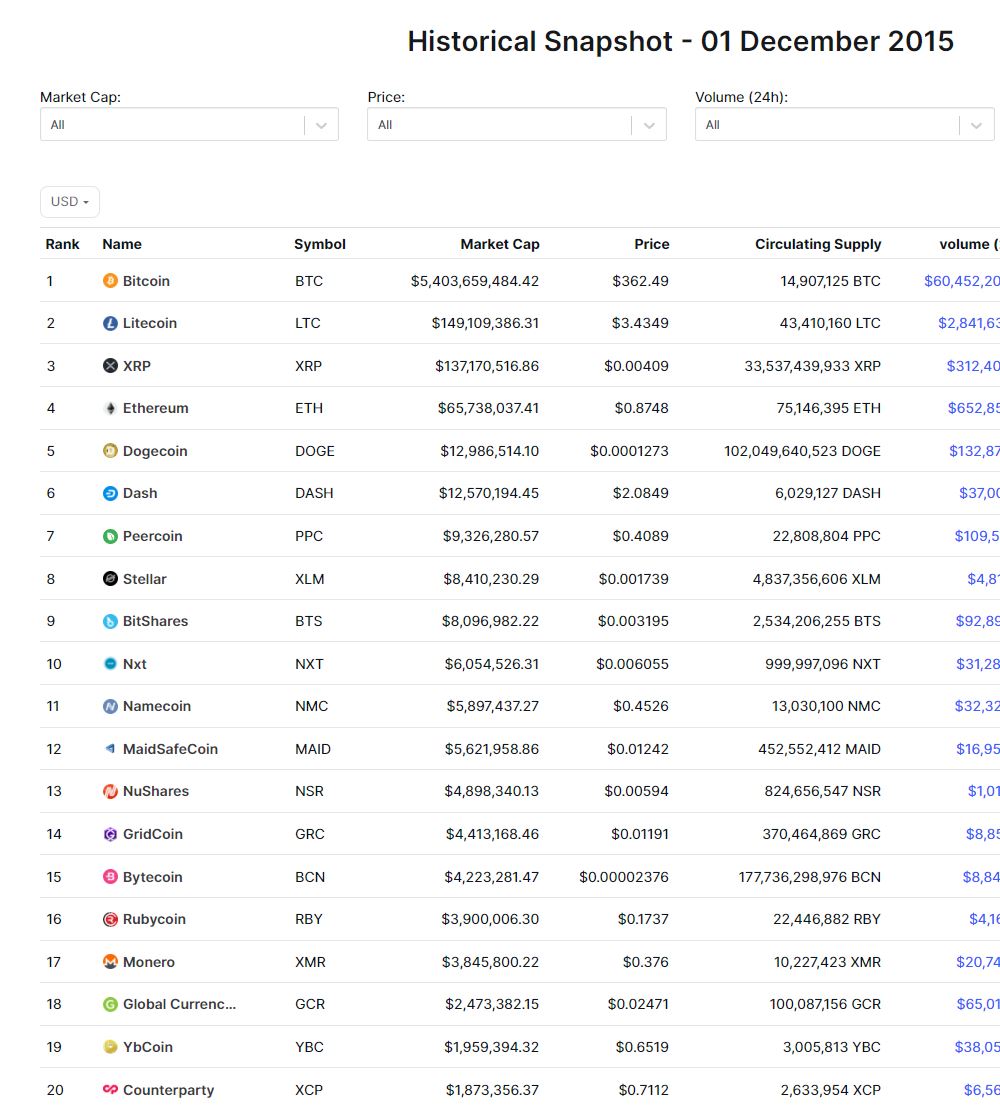Sort table by Rank column header
The height and width of the screenshot is (1108, 1000).
[62, 244]
